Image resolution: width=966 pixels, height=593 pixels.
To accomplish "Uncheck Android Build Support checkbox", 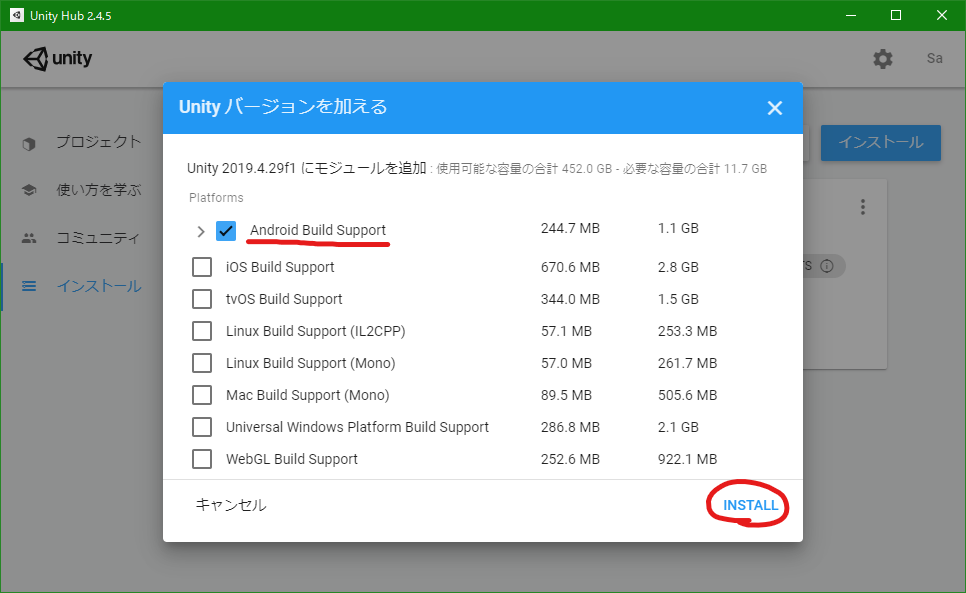I will (x=226, y=231).
